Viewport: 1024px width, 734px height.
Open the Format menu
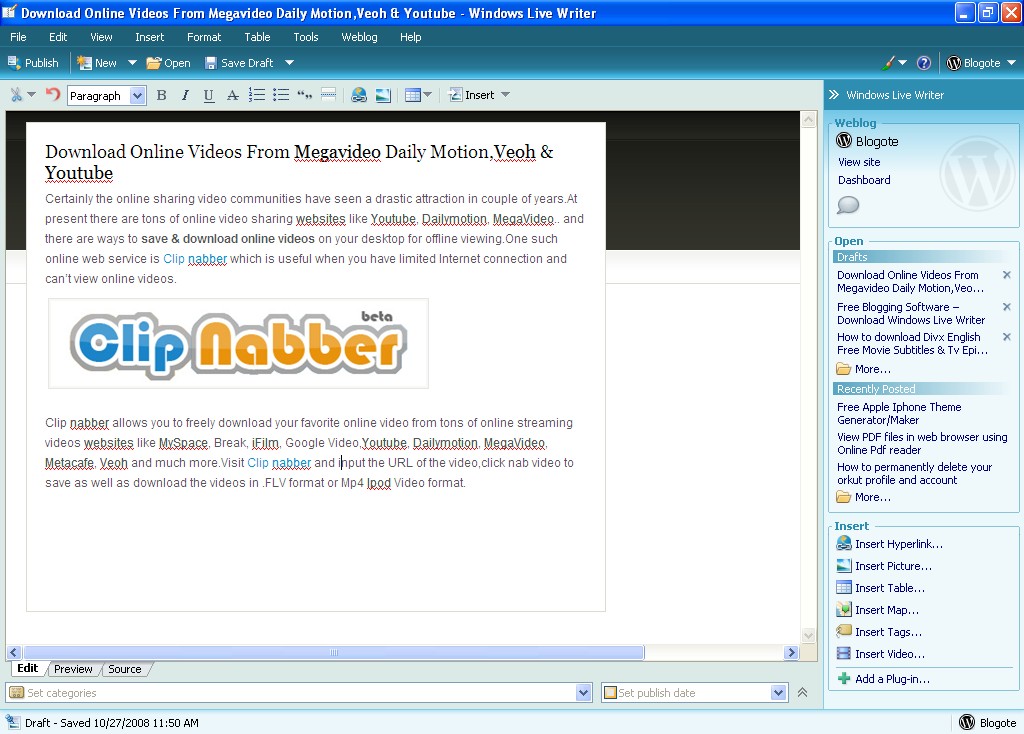point(204,37)
